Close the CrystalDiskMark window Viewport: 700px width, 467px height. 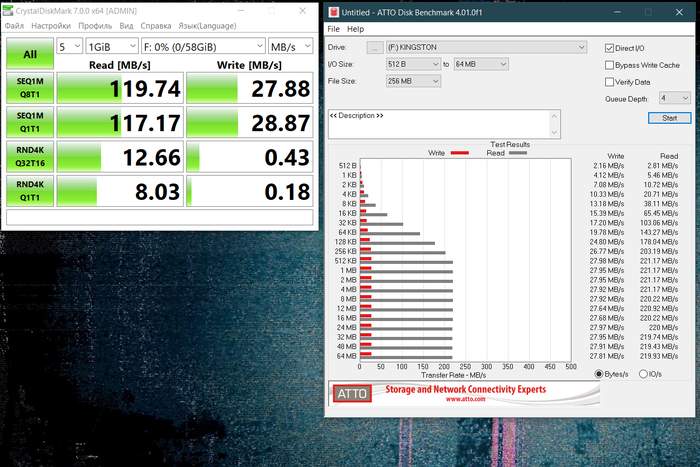[303, 11]
